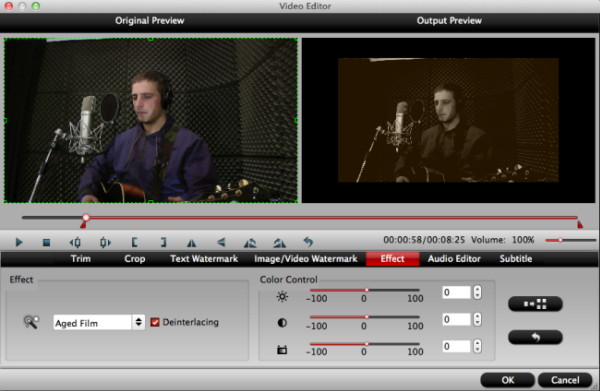Click the OK button

click(507, 380)
